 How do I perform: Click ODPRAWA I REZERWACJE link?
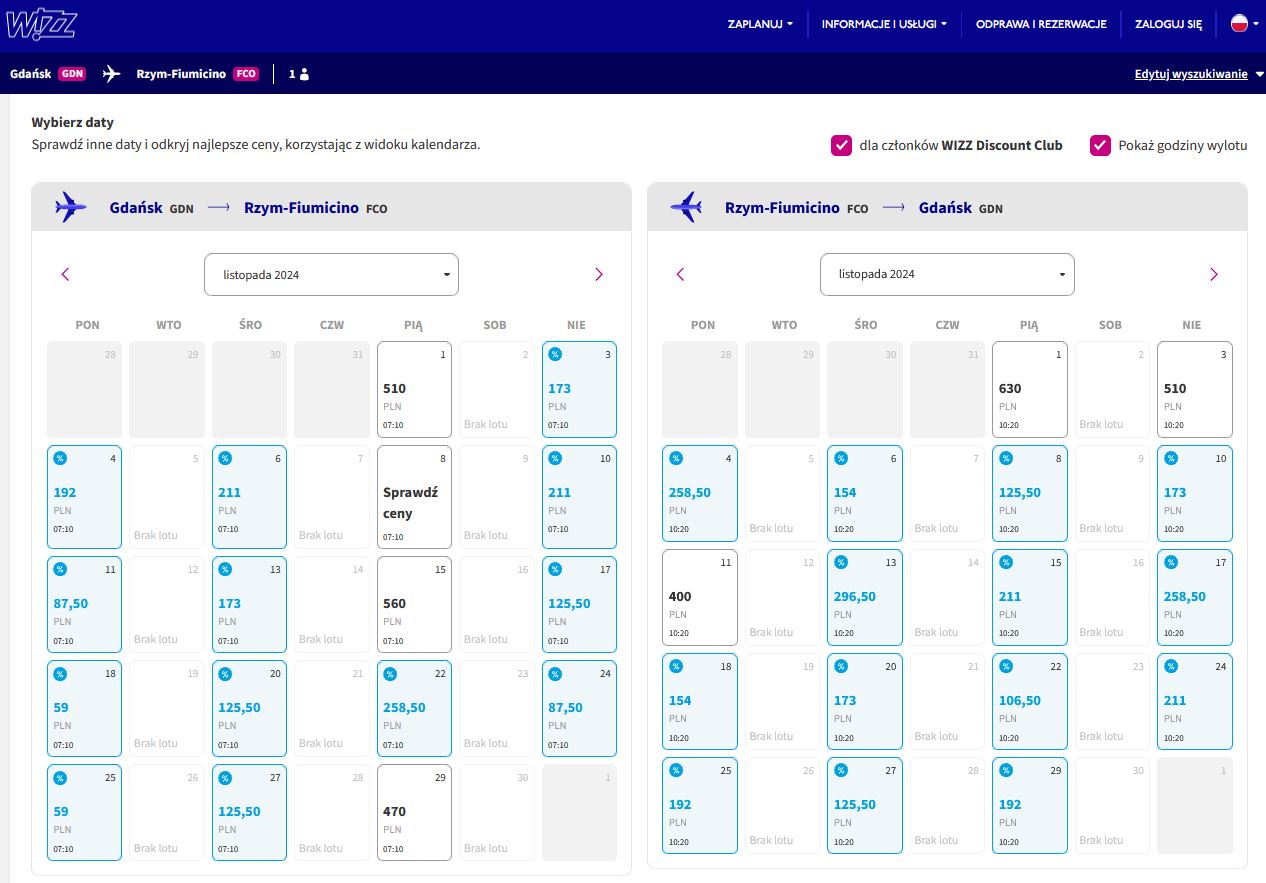point(1041,24)
